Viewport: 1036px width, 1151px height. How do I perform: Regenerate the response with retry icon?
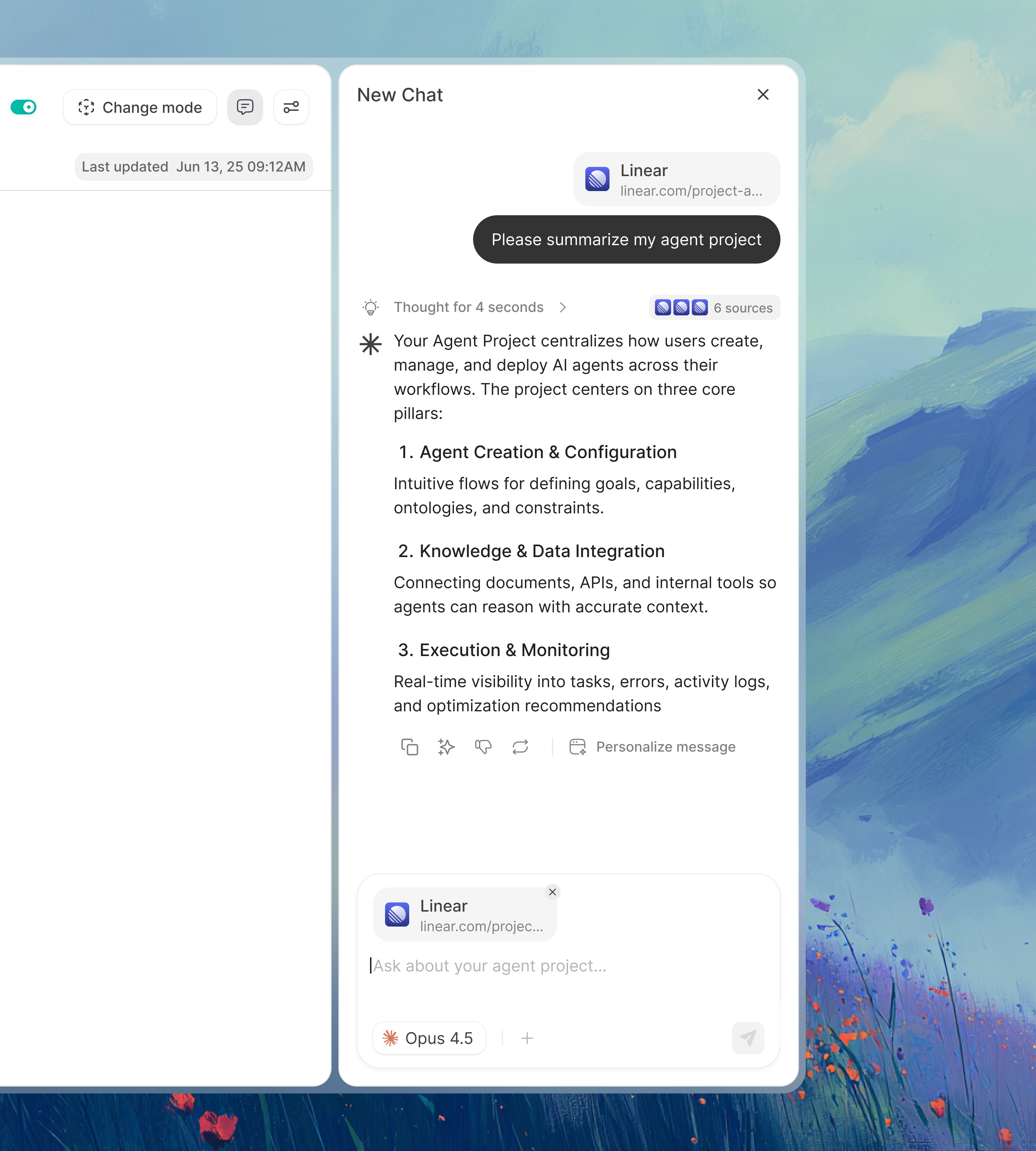(520, 746)
